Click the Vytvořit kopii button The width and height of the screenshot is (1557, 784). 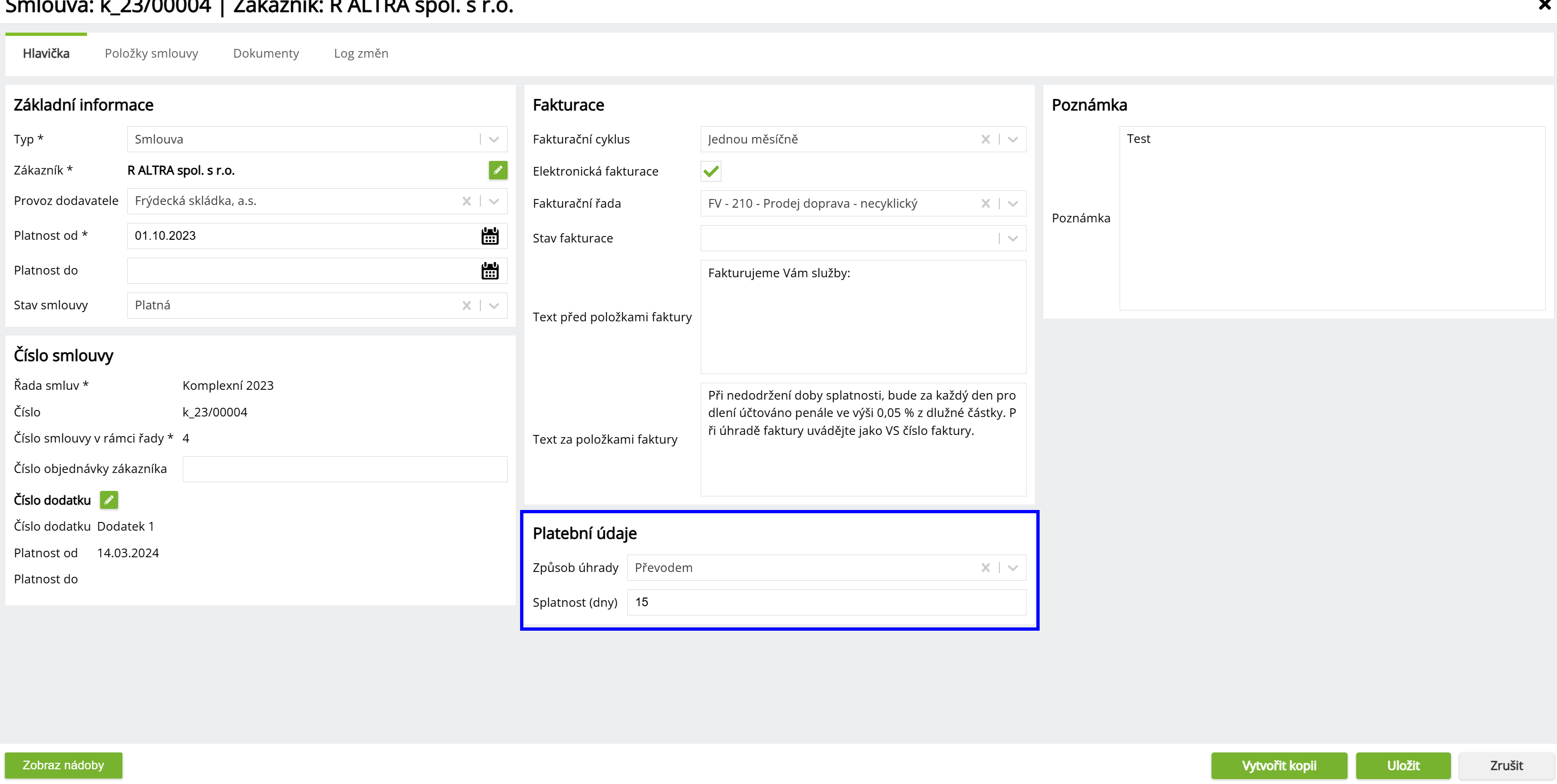click(x=1278, y=766)
